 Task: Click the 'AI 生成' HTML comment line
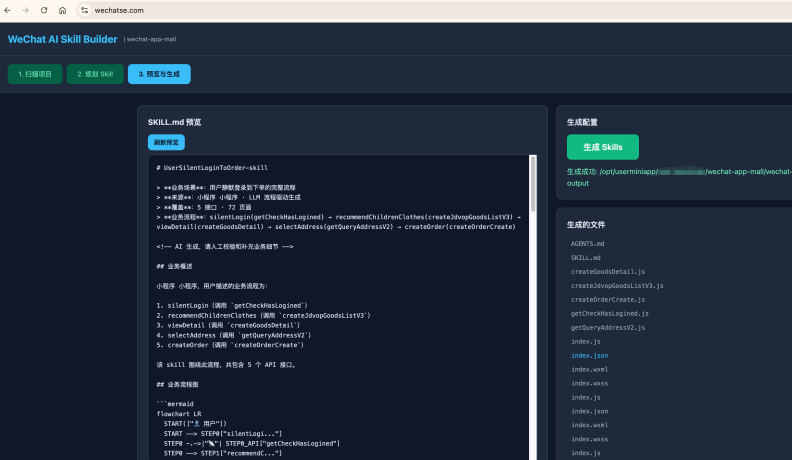click(225, 246)
